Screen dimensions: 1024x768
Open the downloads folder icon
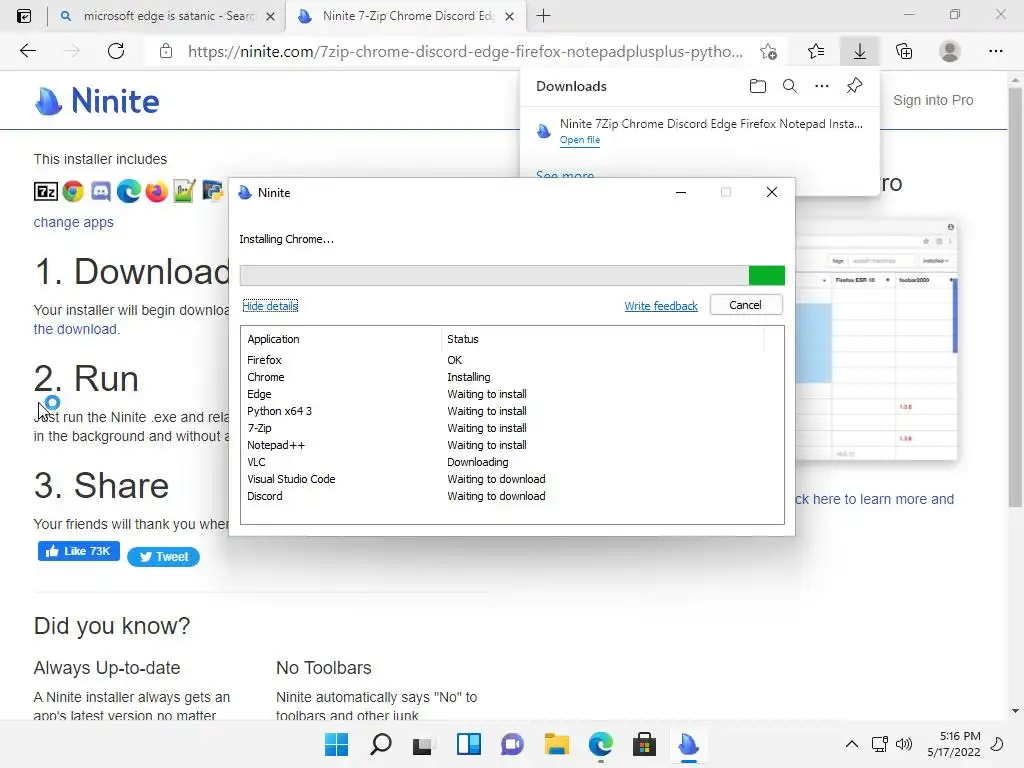(x=758, y=86)
